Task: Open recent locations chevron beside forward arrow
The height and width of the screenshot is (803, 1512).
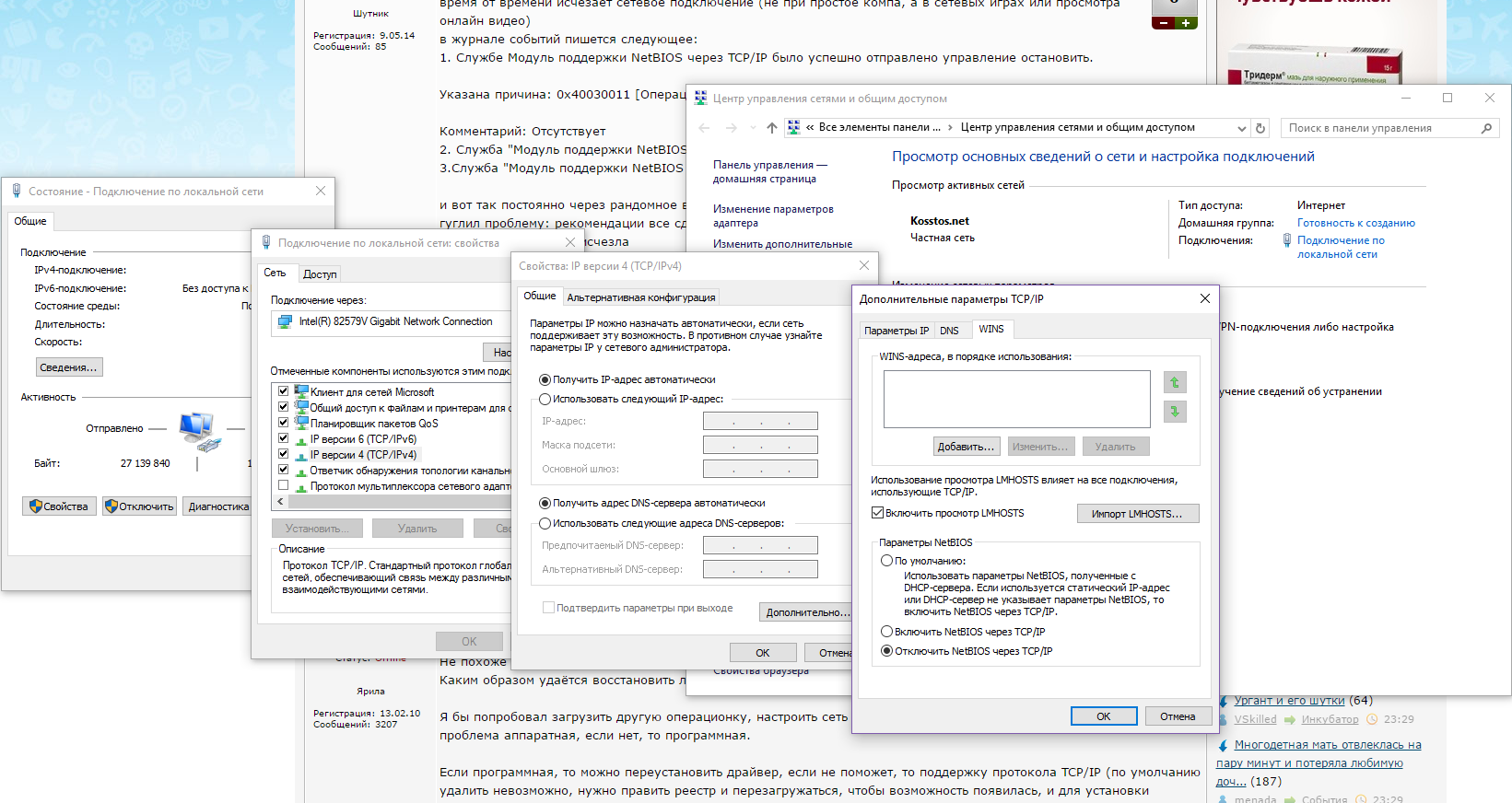Action: point(753,128)
